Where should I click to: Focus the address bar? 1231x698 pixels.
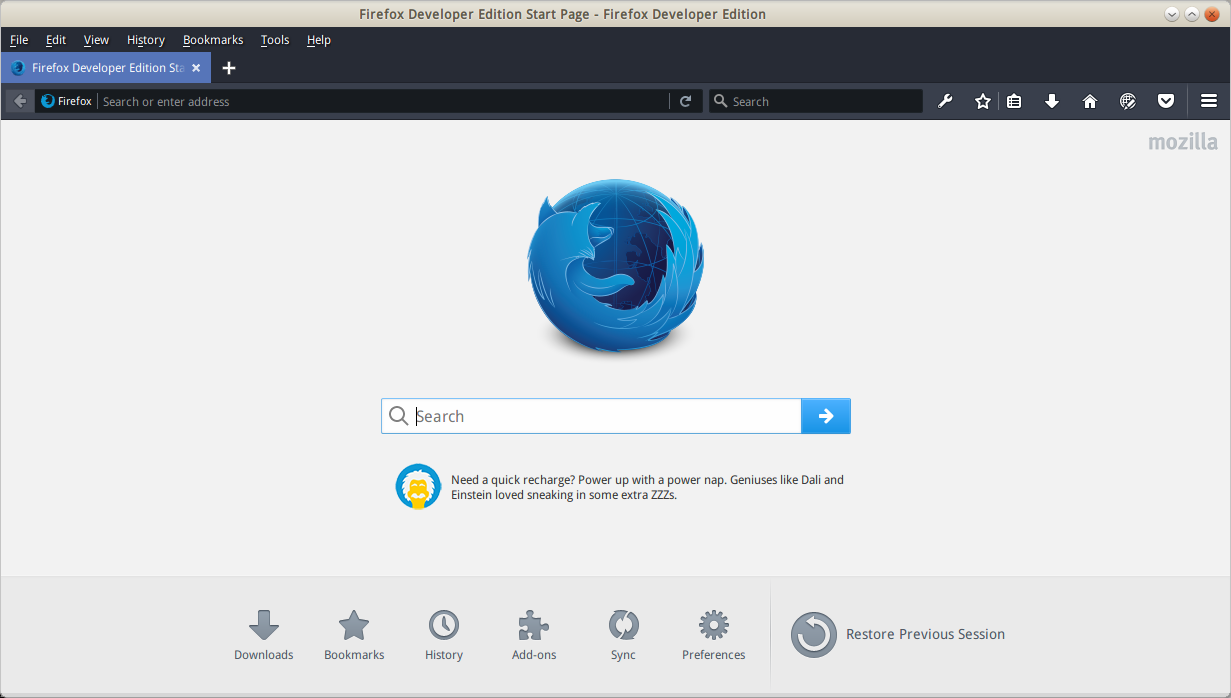coord(380,101)
